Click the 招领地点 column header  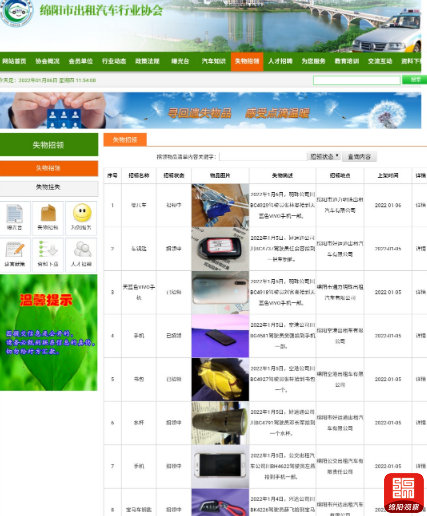click(x=340, y=175)
